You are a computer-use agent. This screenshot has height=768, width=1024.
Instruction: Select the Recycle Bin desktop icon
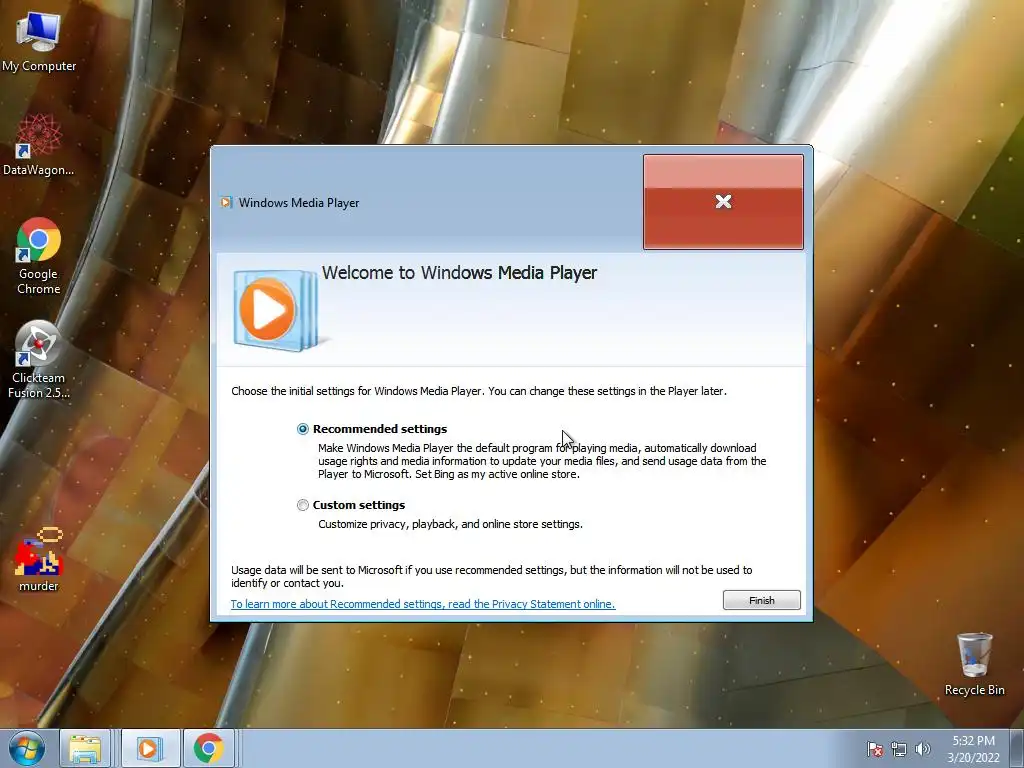tap(974, 664)
